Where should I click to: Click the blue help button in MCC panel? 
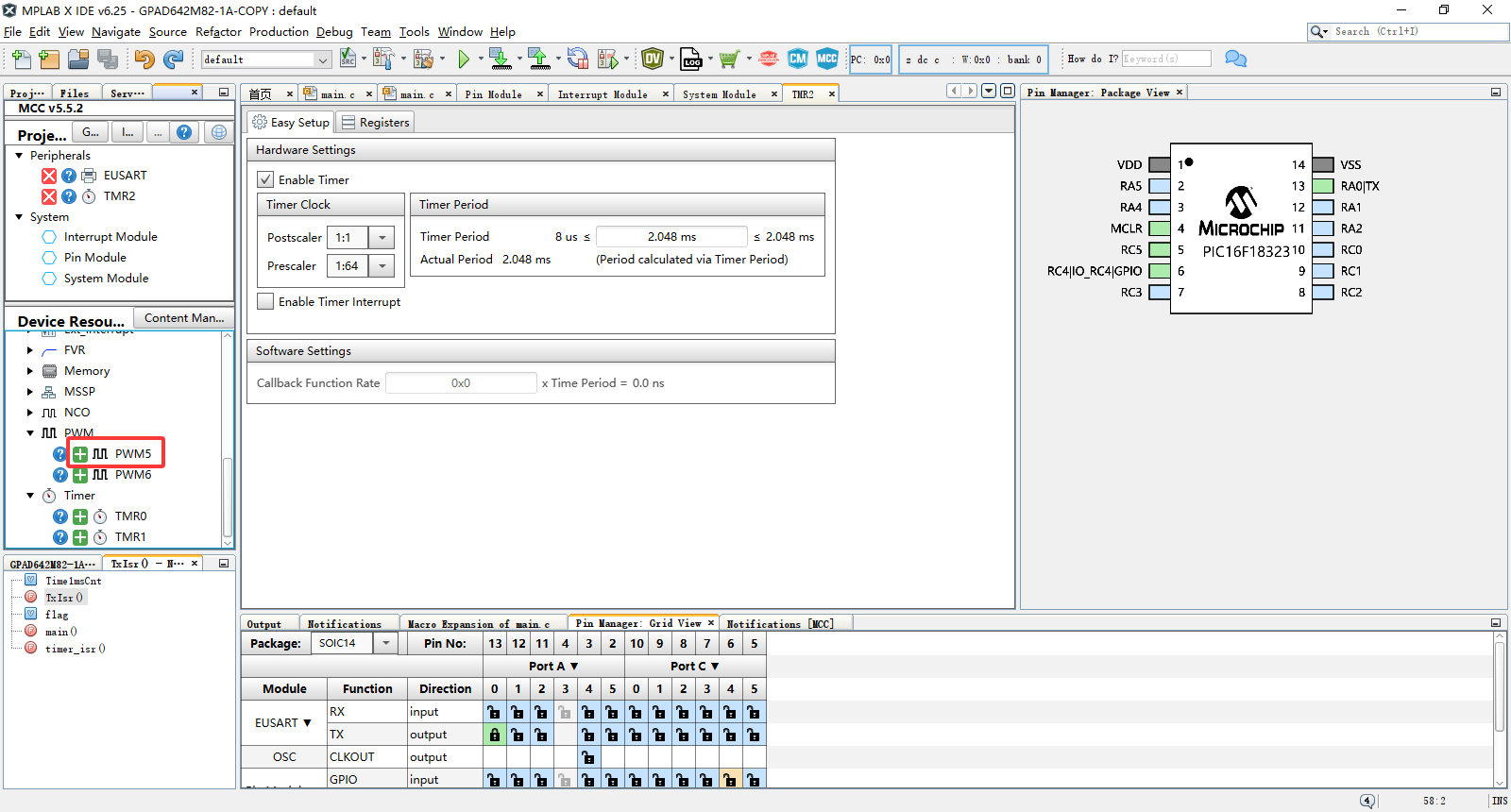click(x=184, y=132)
